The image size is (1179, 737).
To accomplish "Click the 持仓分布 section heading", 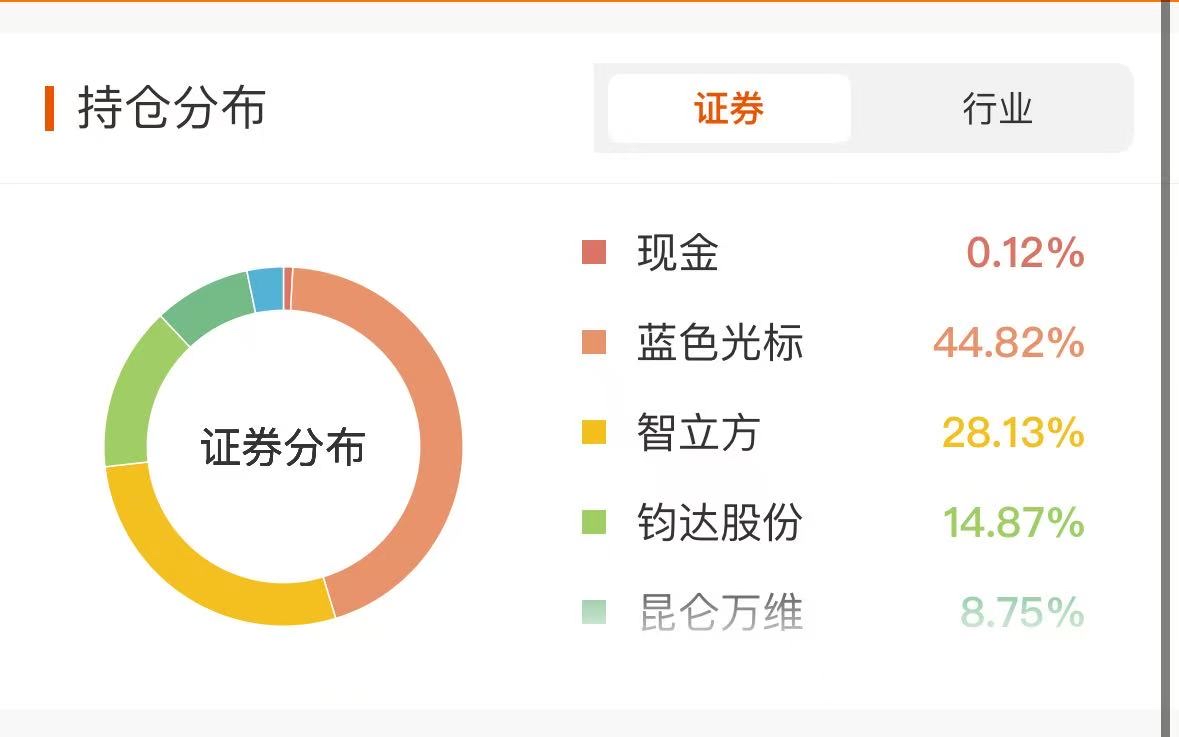I will pos(171,108).
